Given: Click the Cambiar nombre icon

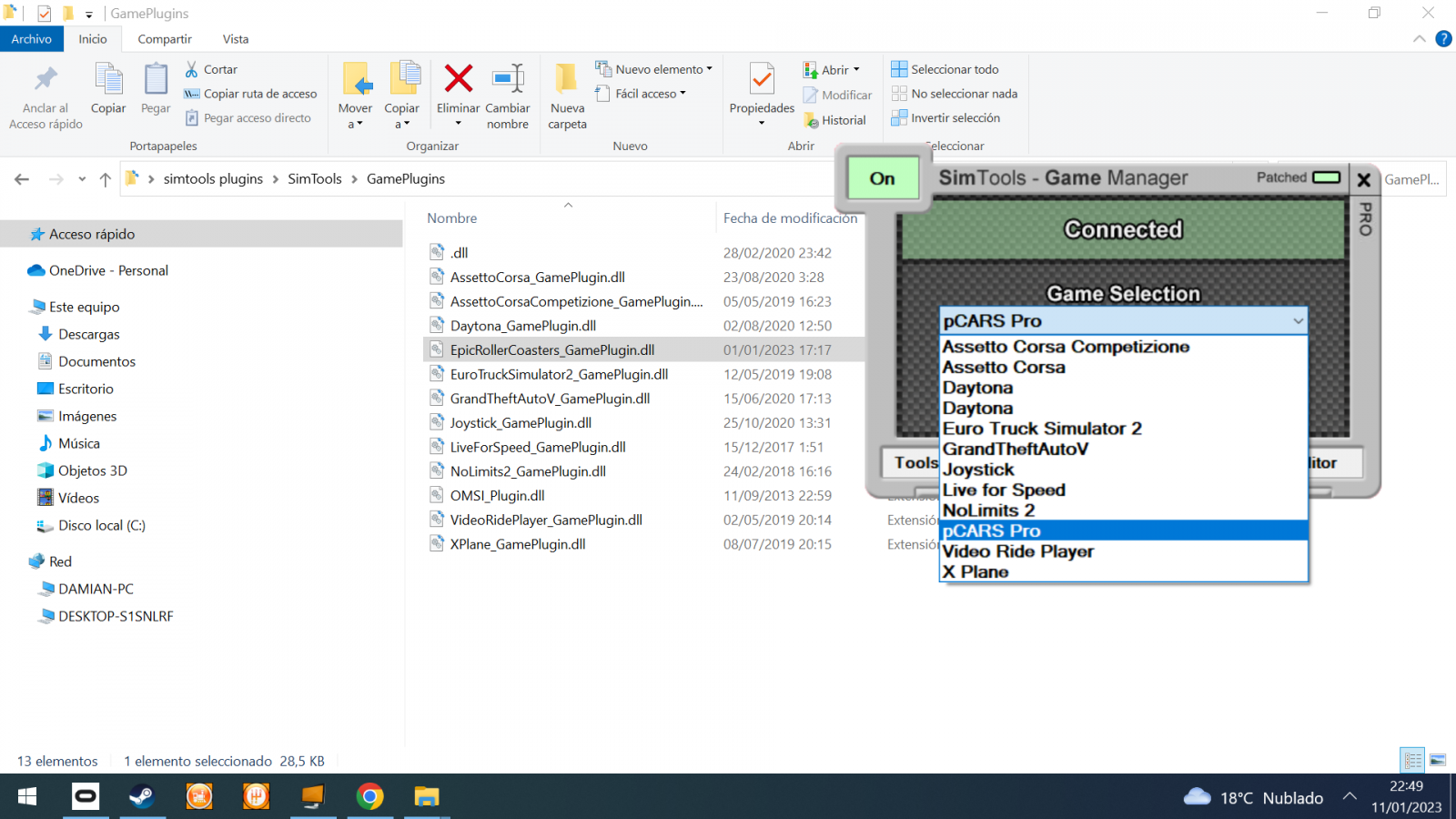Looking at the screenshot, I should pos(508,78).
